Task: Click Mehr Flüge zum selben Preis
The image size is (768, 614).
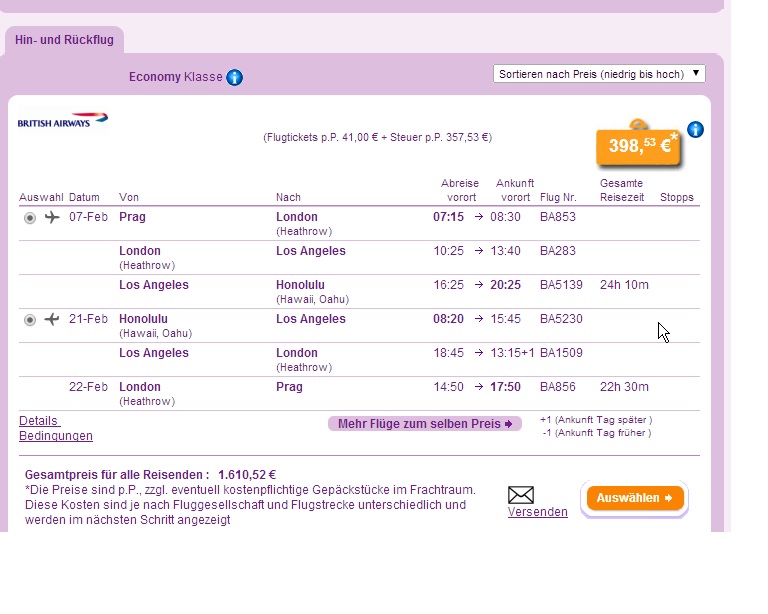Action: pos(425,424)
